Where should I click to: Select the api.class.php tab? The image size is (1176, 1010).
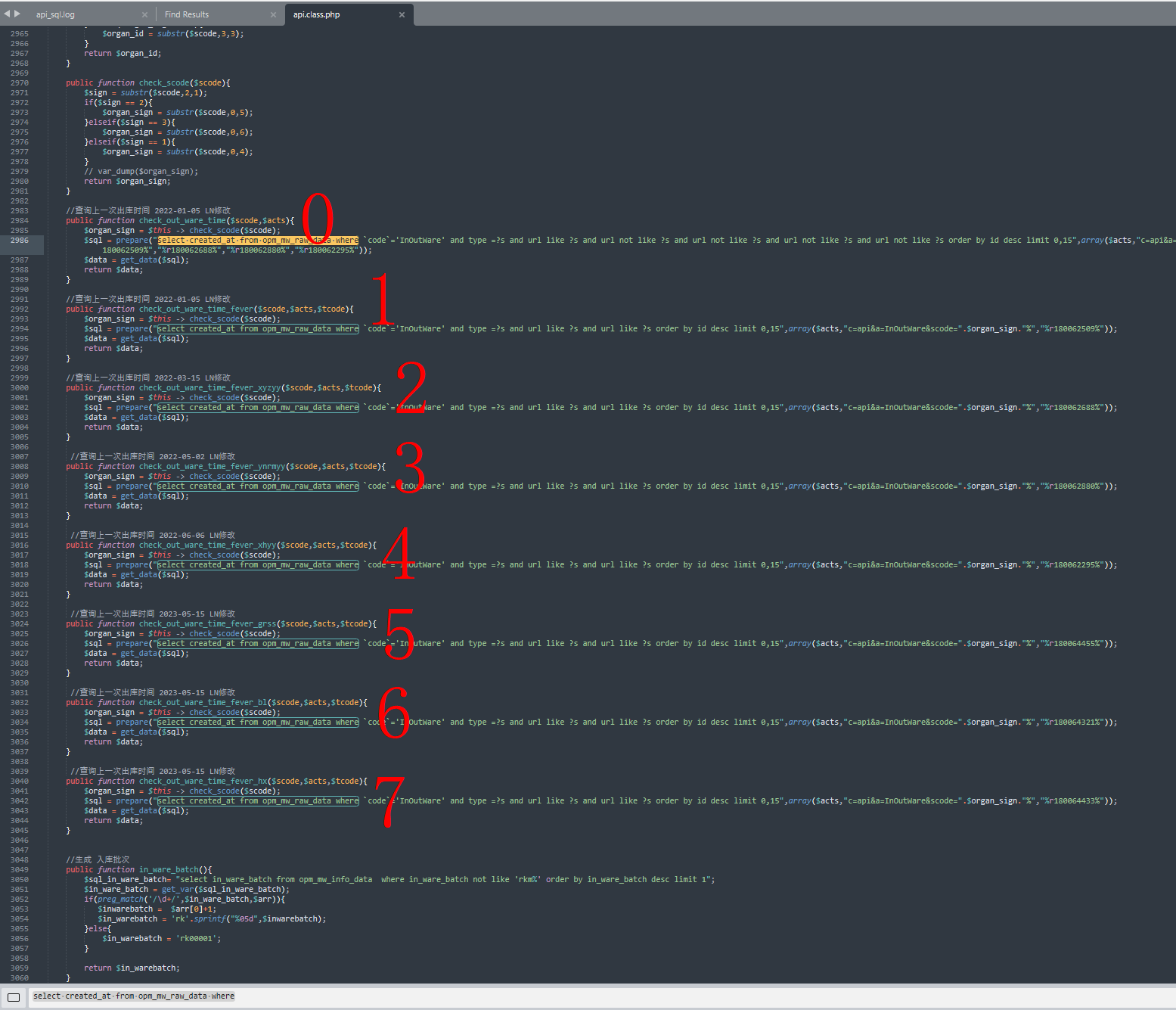316,14
